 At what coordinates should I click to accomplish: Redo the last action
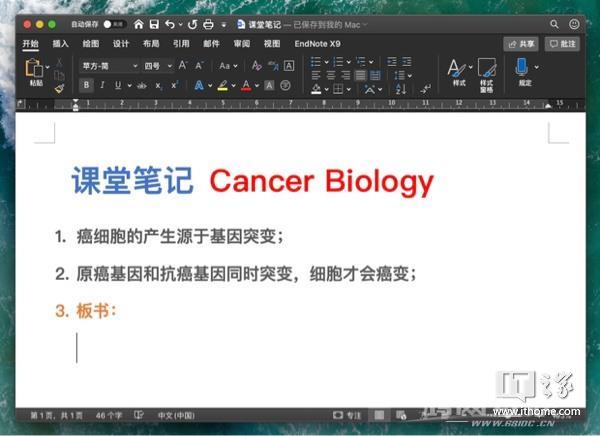click(x=192, y=24)
